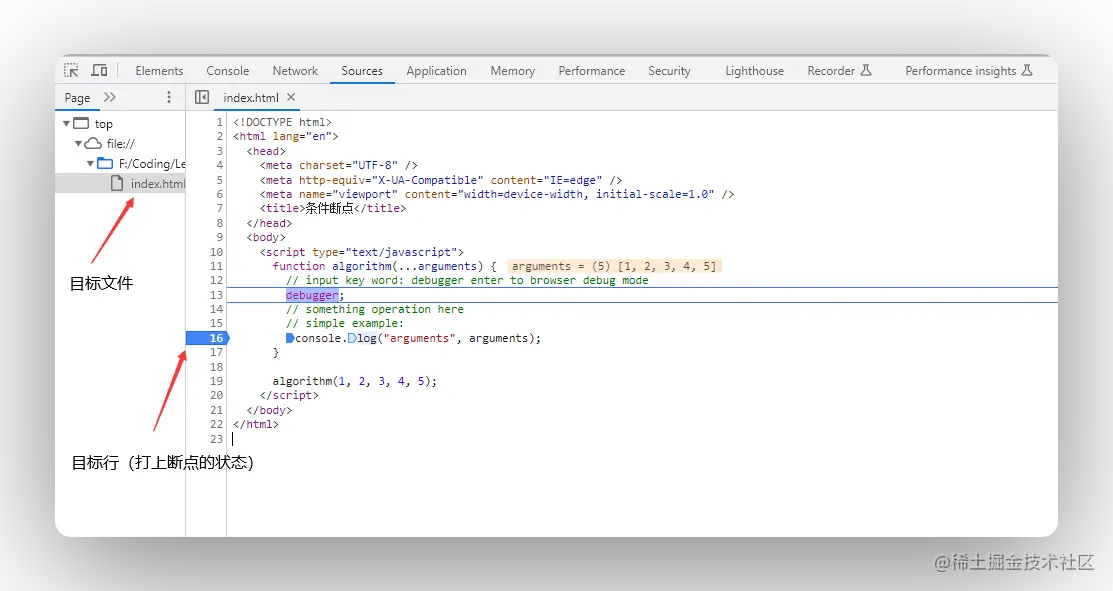Viewport: 1113px width, 591px height.
Task: Click the "// simple example:" comment
Action: [345, 324]
